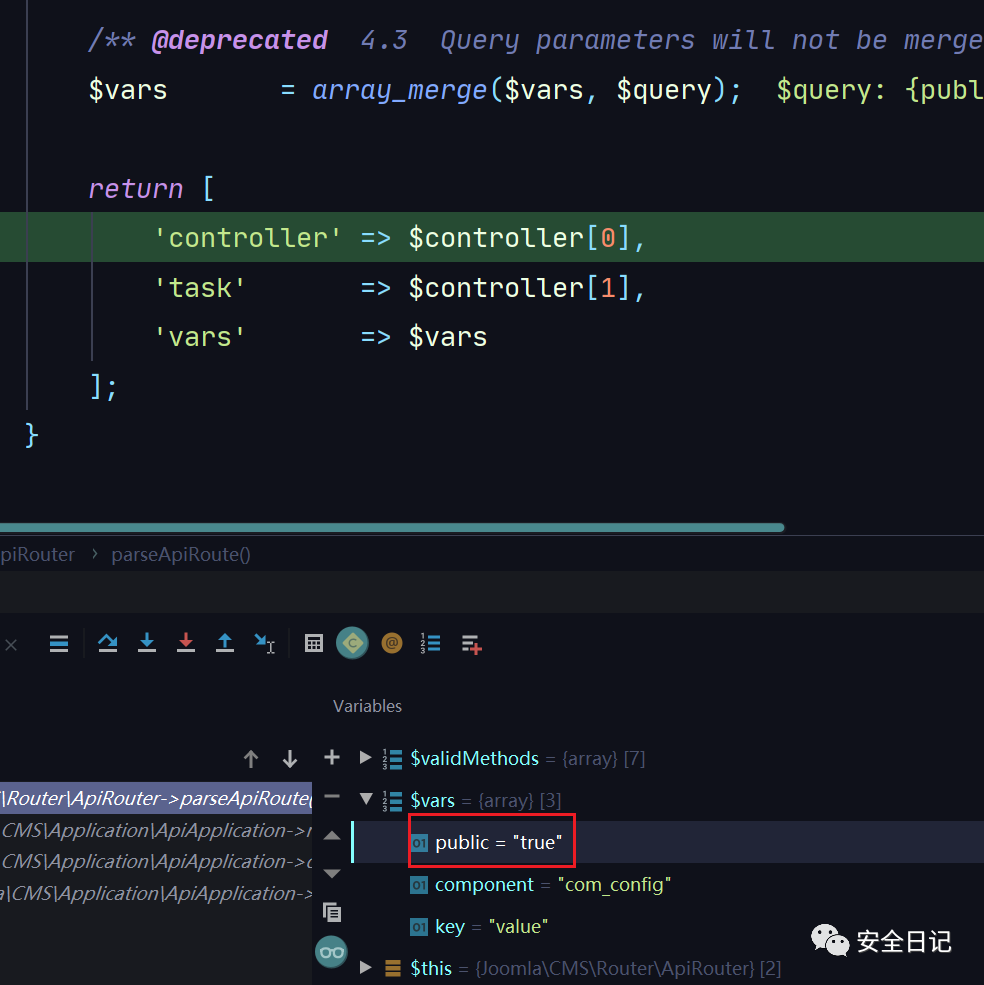
Task: Toggle the orange @ filter button
Action: (x=392, y=644)
